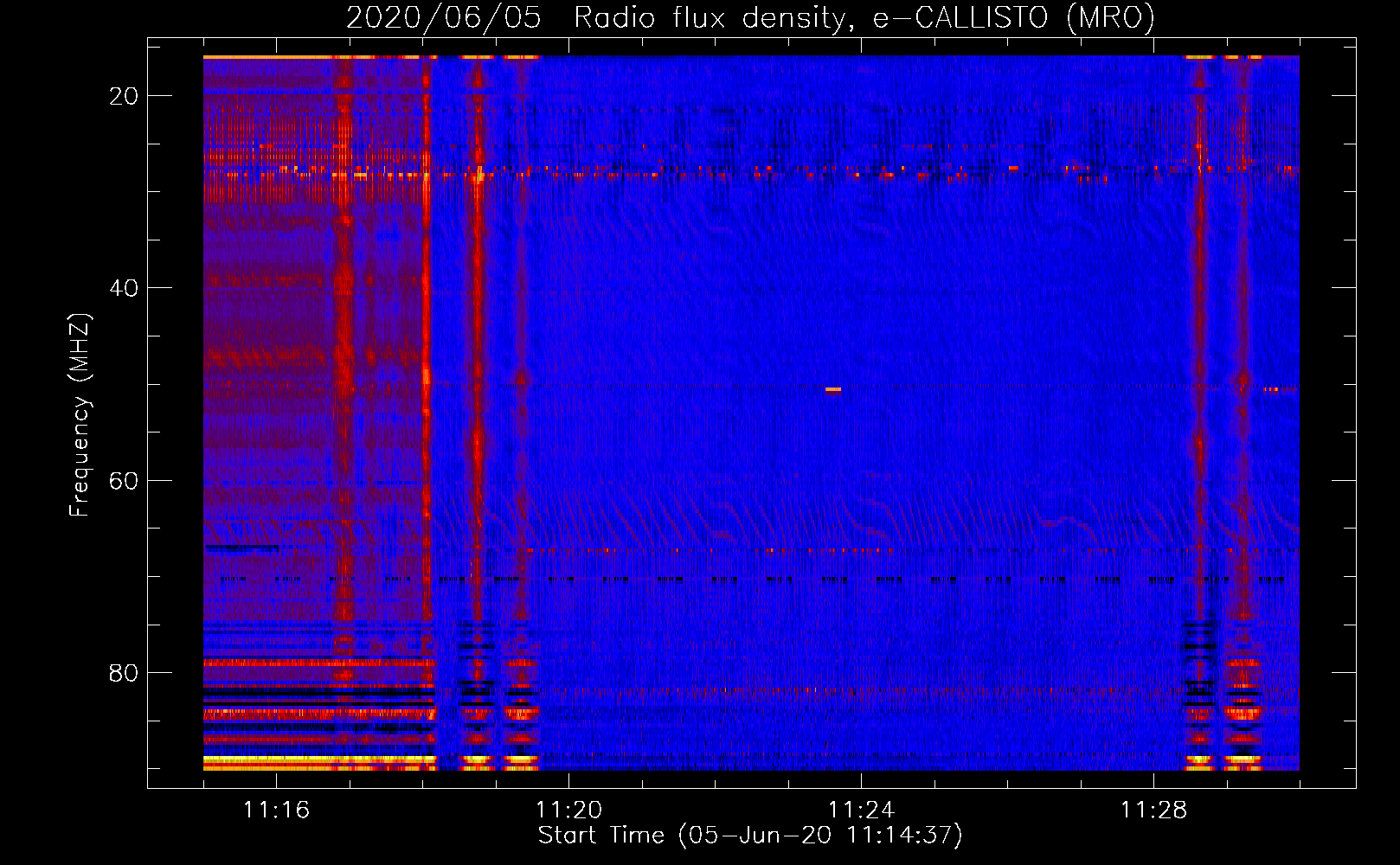Click the '20' frequency tick label
This screenshot has height=865, width=1400.
coord(124,96)
